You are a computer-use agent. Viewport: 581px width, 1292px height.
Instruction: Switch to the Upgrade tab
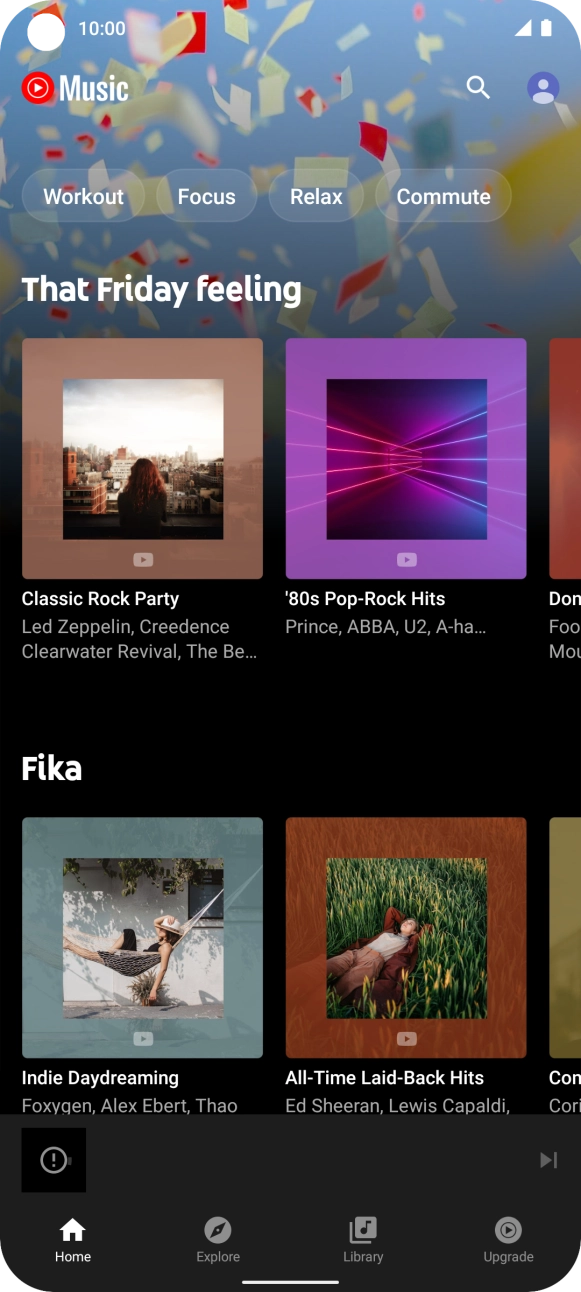pos(508,1240)
